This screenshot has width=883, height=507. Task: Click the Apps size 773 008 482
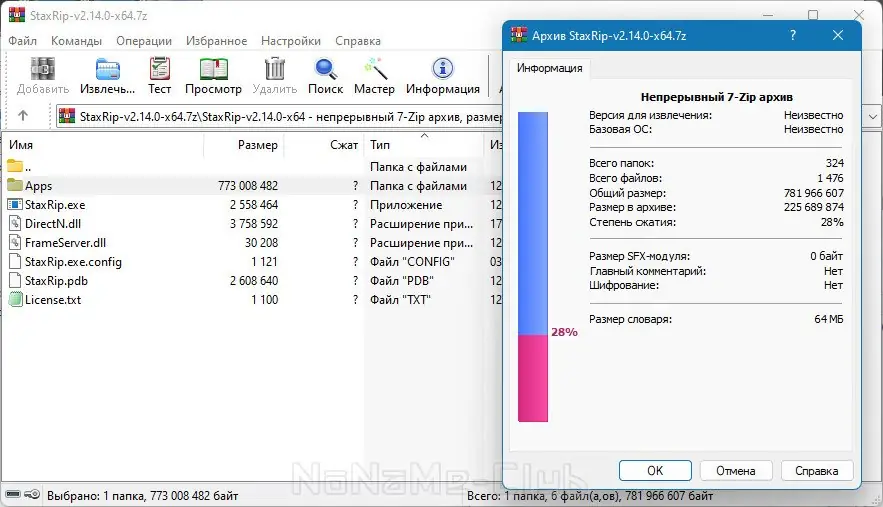pos(248,185)
